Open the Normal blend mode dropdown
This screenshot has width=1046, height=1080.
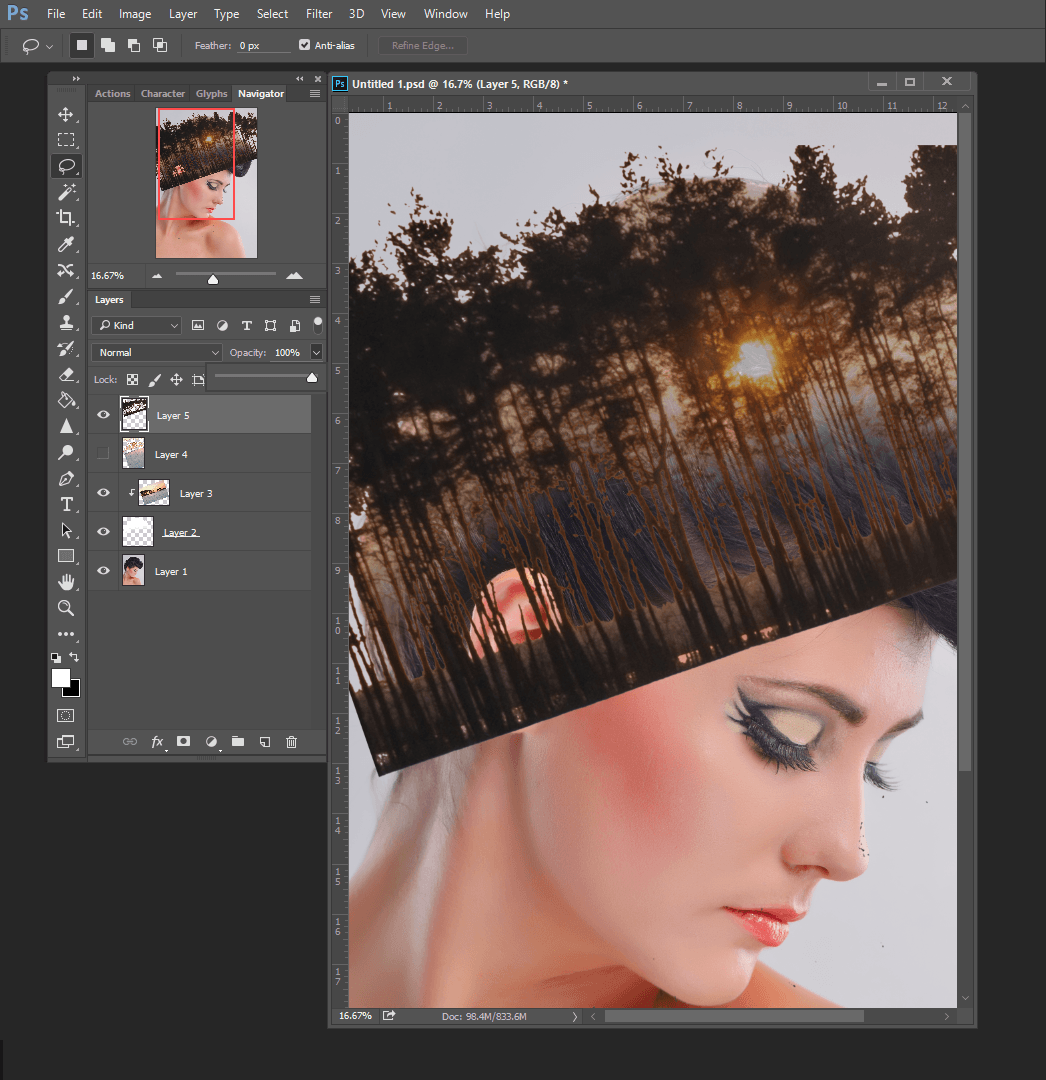pyautogui.click(x=156, y=352)
